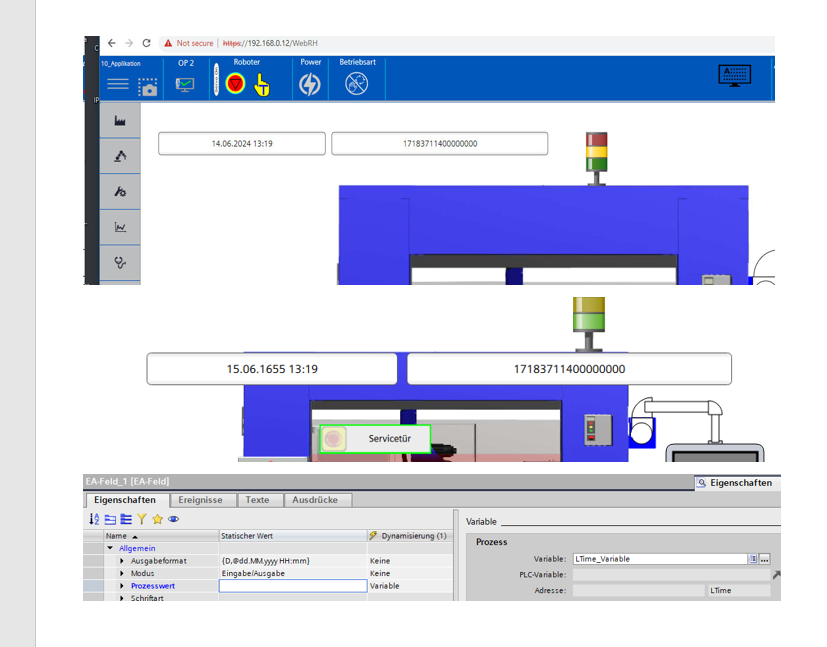
Task: Click the lower 1718371140000000 field
Action: (570, 369)
